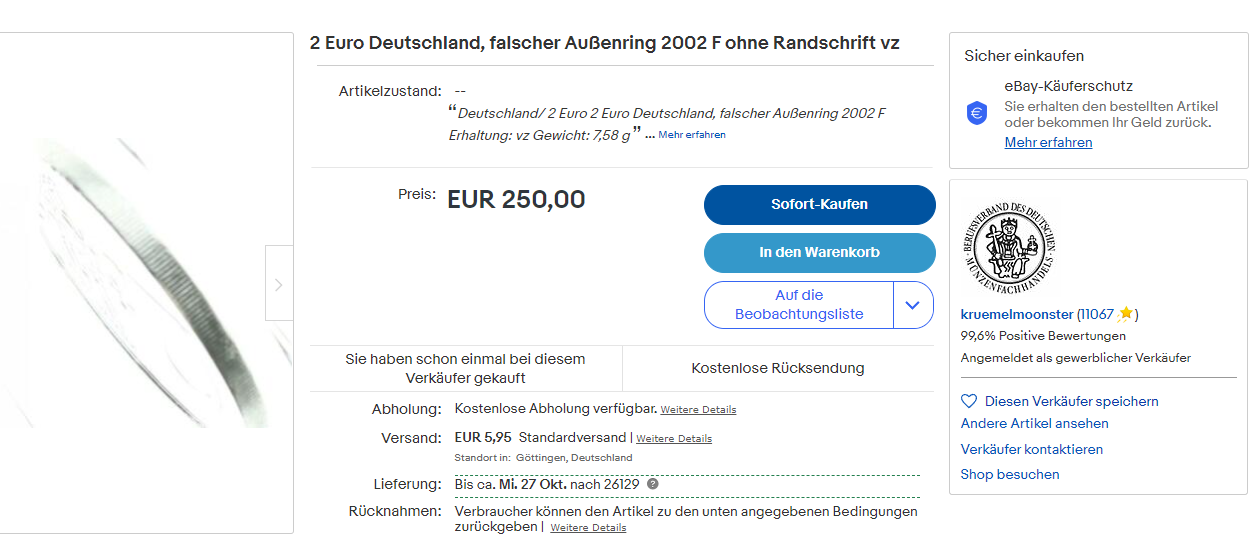Viewport: 1254px width, 534px height.
Task: Open Shop besuchen link
Action: pos(1010,474)
